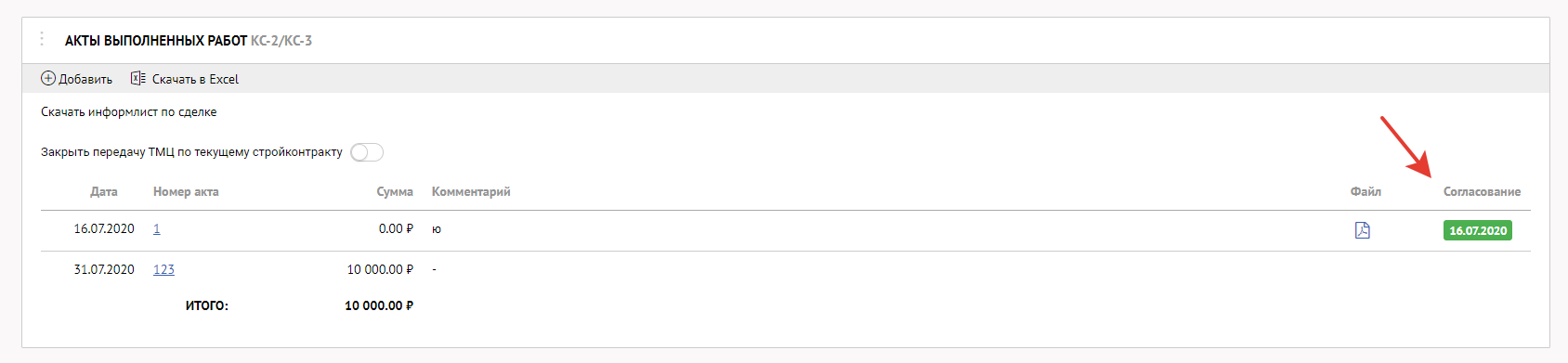Open the PDF file icon for act 1
Image resolution: width=1568 pixels, height=363 pixels.
pyautogui.click(x=1362, y=230)
